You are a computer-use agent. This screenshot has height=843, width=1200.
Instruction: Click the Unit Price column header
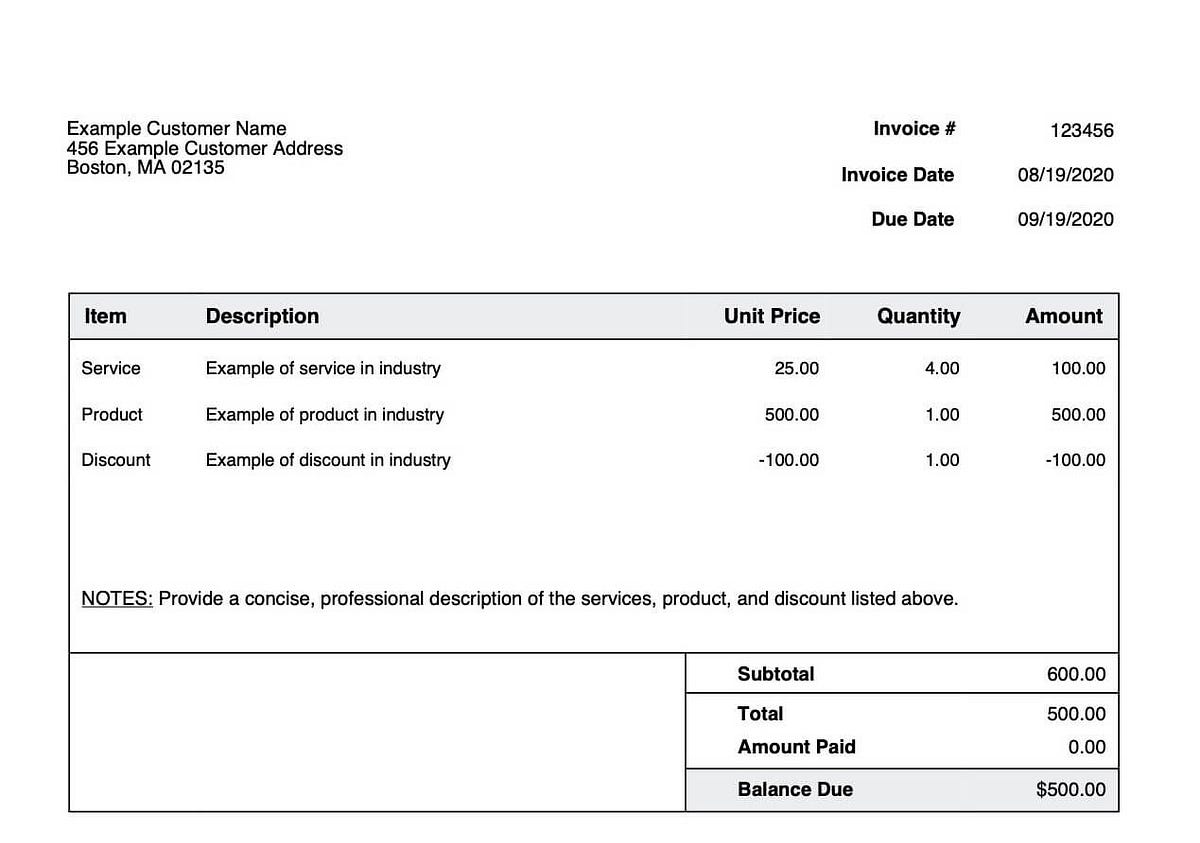pyautogui.click(x=771, y=316)
